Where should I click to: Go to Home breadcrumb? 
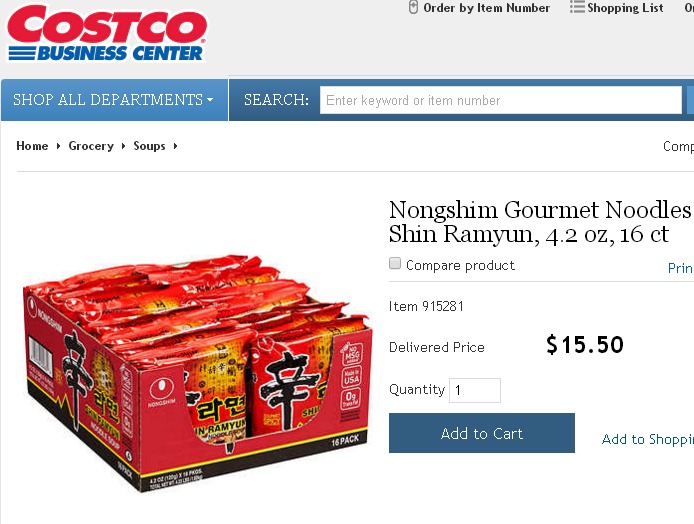pyautogui.click(x=32, y=146)
